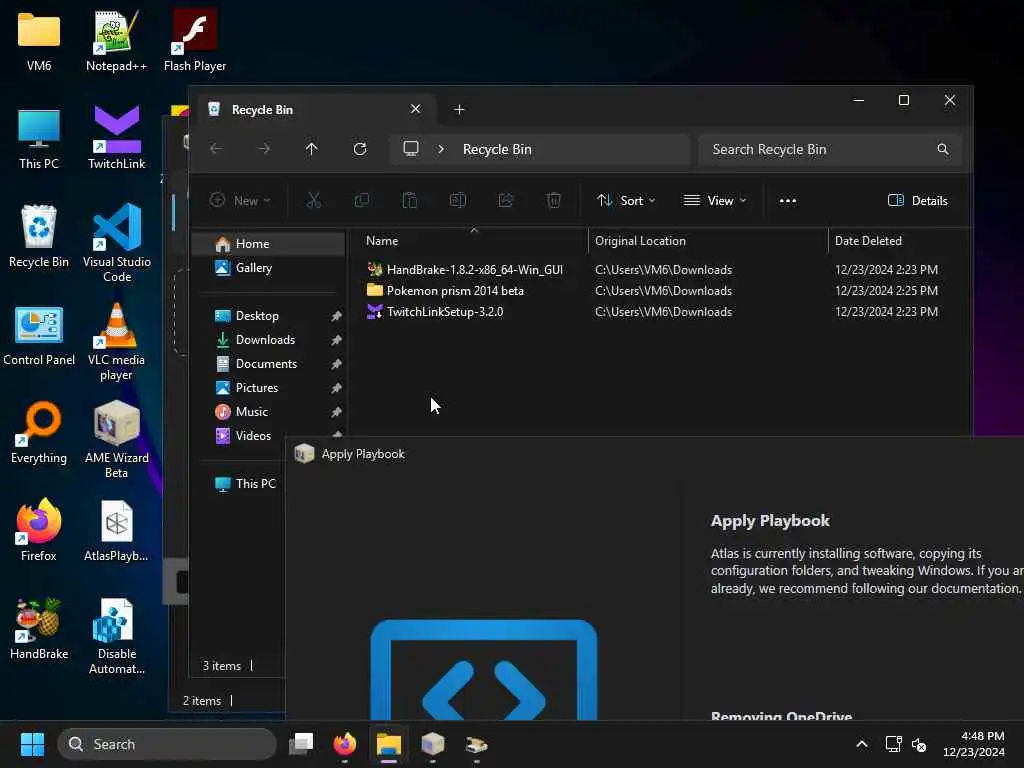Select the AtlasPlaybook file on desktop

[116, 531]
